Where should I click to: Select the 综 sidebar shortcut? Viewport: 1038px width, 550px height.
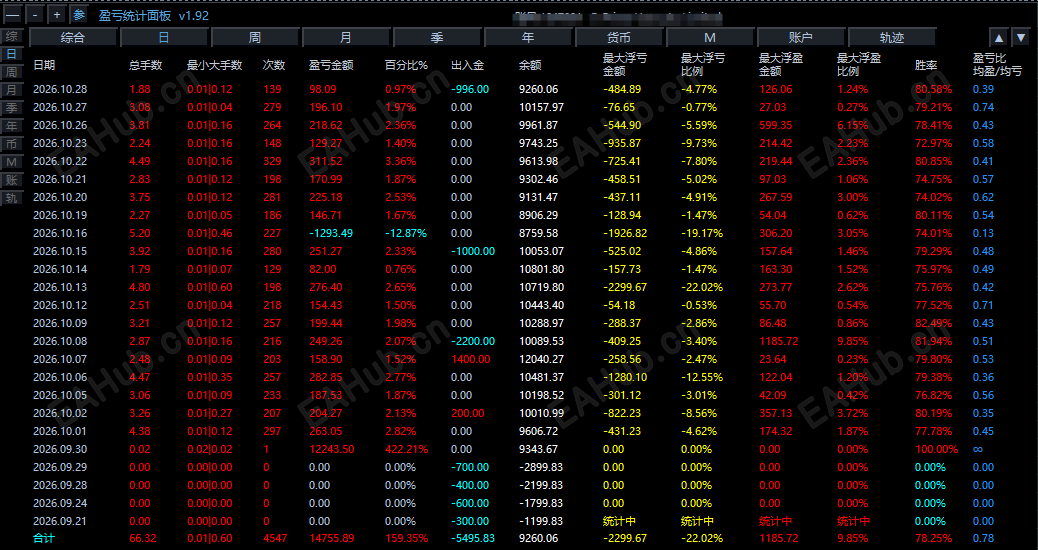(x=12, y=36)
